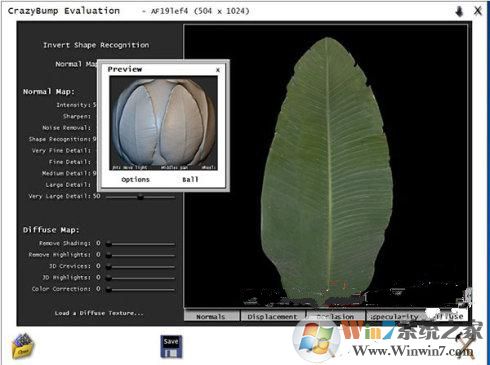The image size is (490, 365).
Task: Switch to the Displacement tab
Action: (272, 316)
